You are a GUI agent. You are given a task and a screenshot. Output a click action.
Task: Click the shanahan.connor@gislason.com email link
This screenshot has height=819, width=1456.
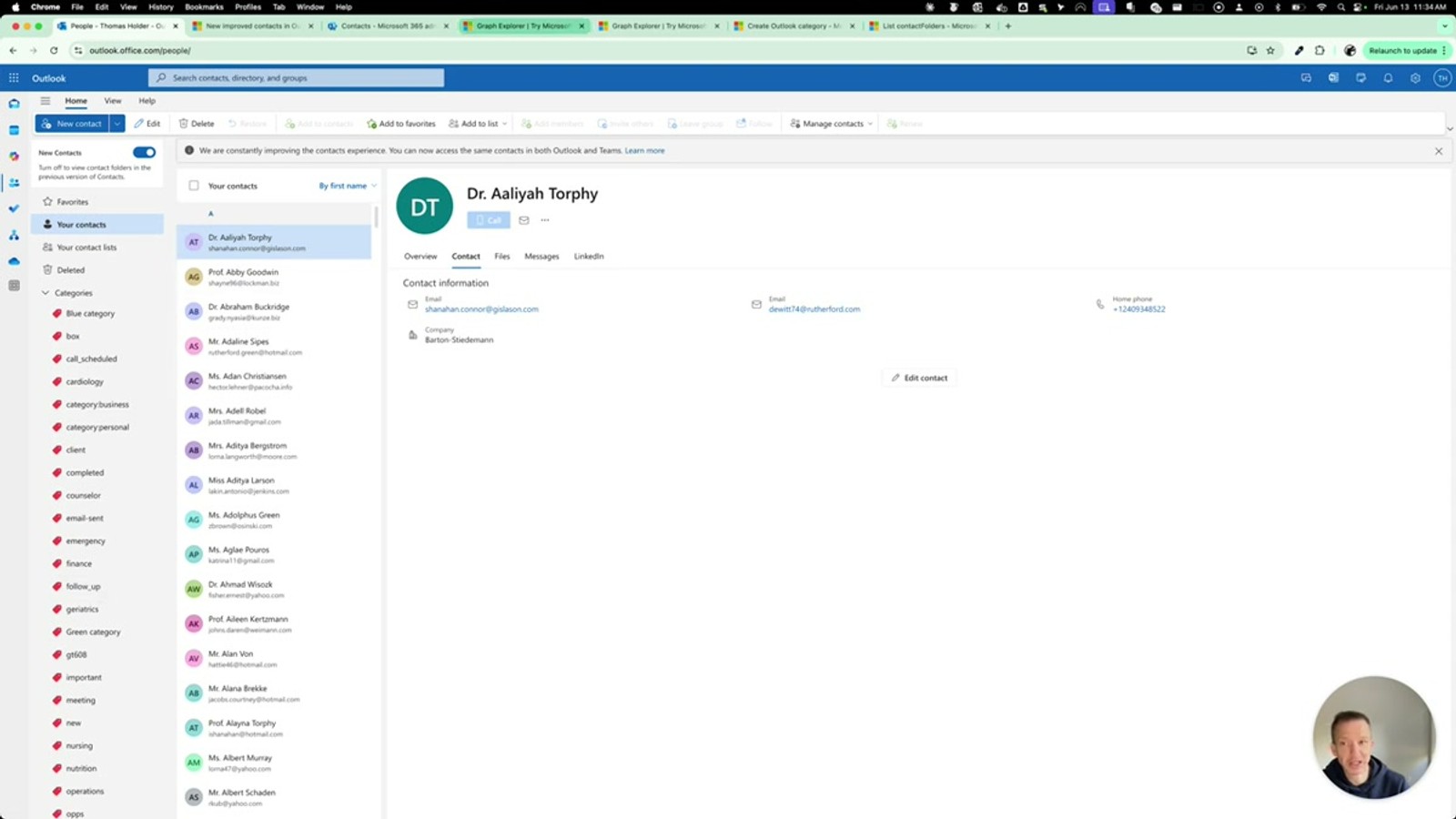point(481,309)
